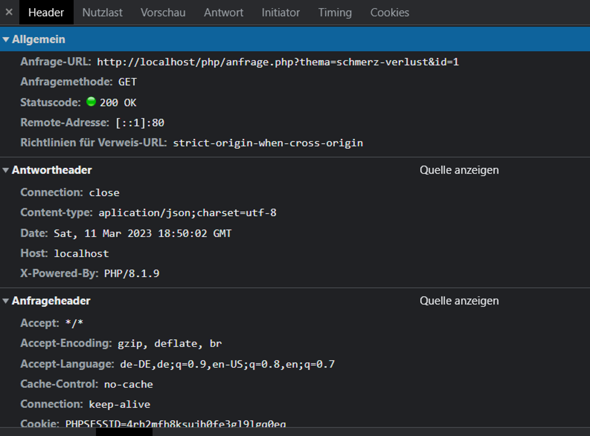Image resolution: width=590 pixels, height=436 pixels.
Task: Select the Anfrage-URL value text
Action: (x=278, y=62)
